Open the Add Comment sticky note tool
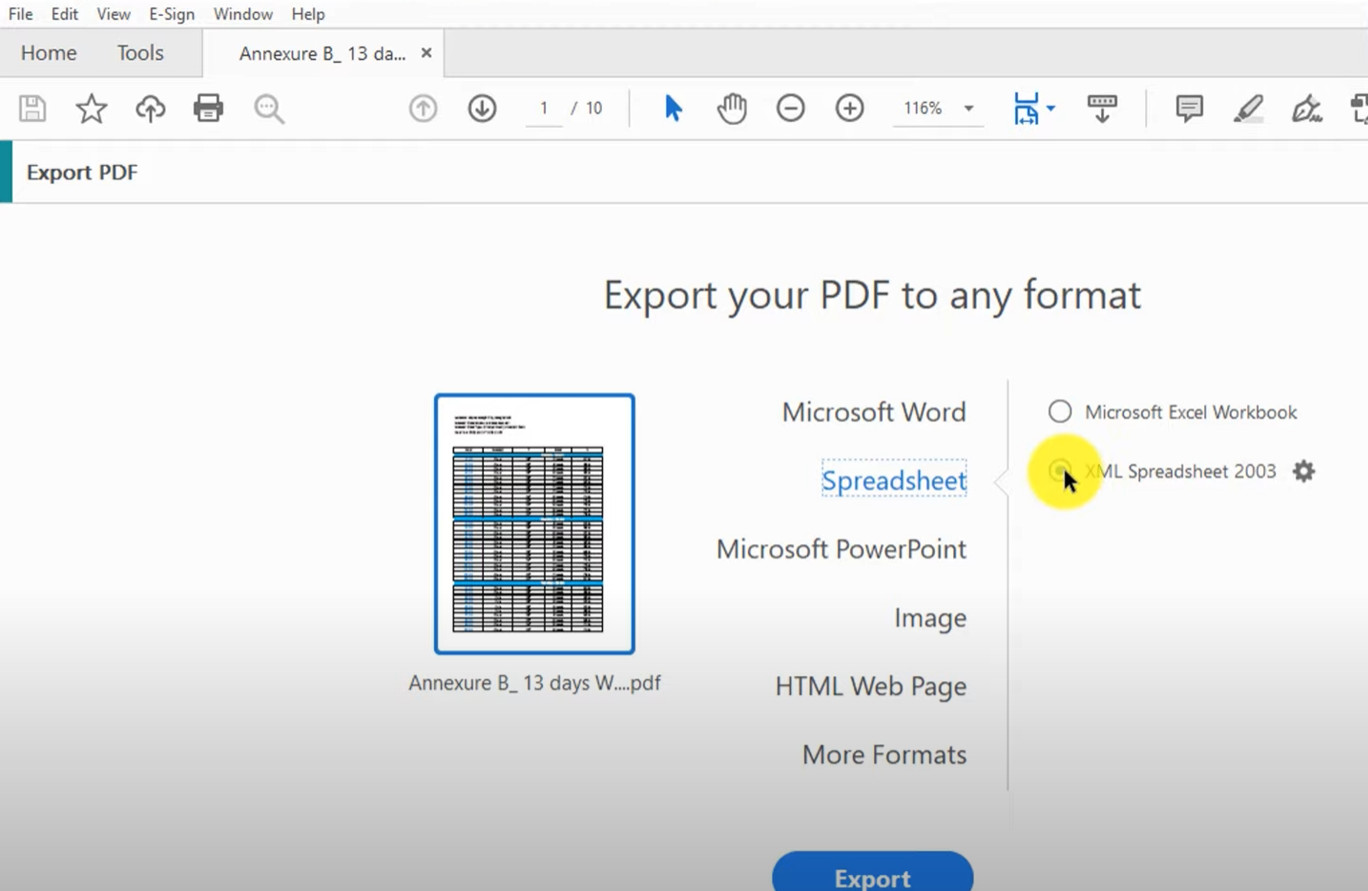 pyautogui.click(x=1188, y=108)
